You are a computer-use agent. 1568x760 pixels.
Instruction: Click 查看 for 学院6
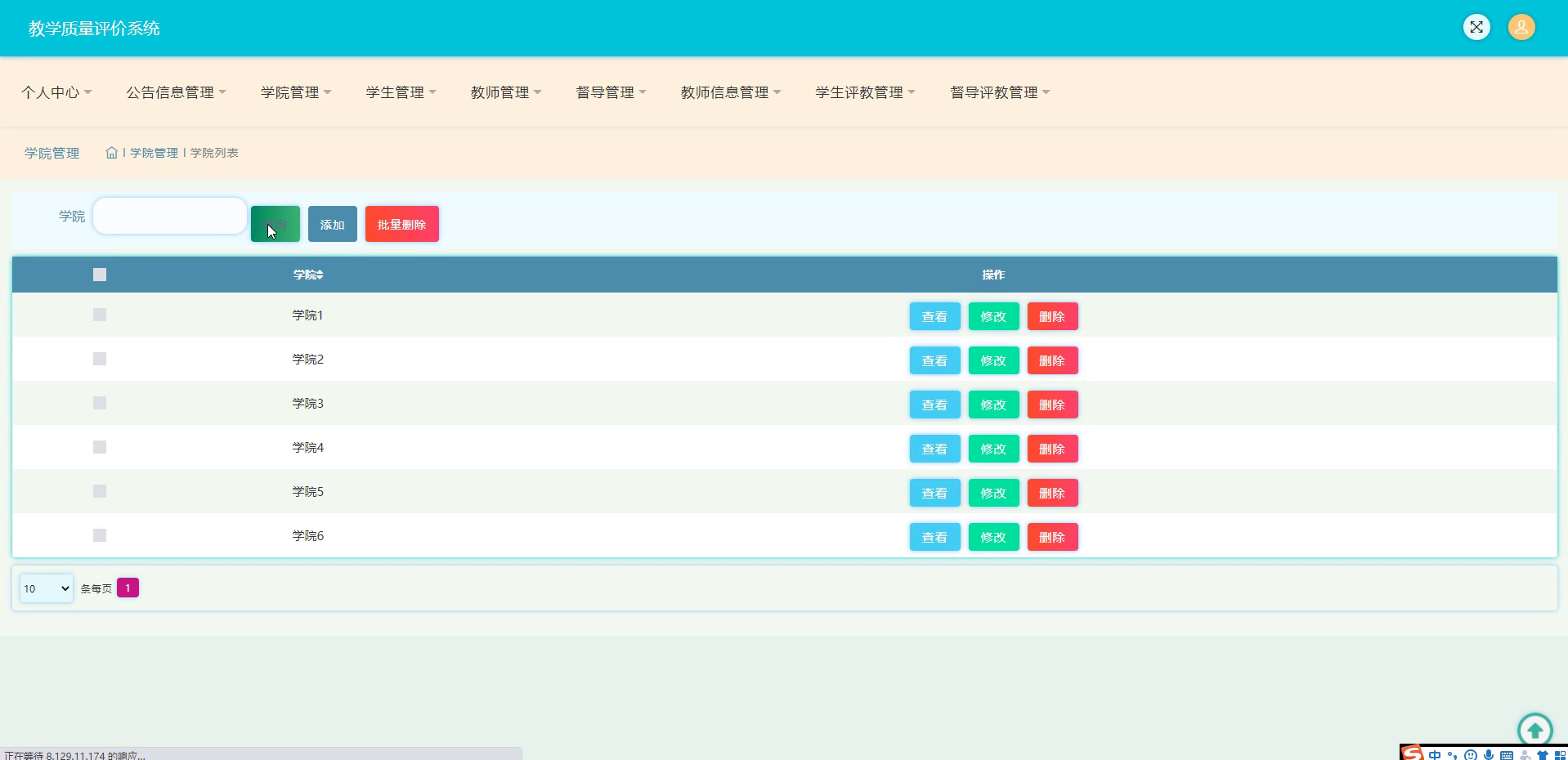point(935,537)
